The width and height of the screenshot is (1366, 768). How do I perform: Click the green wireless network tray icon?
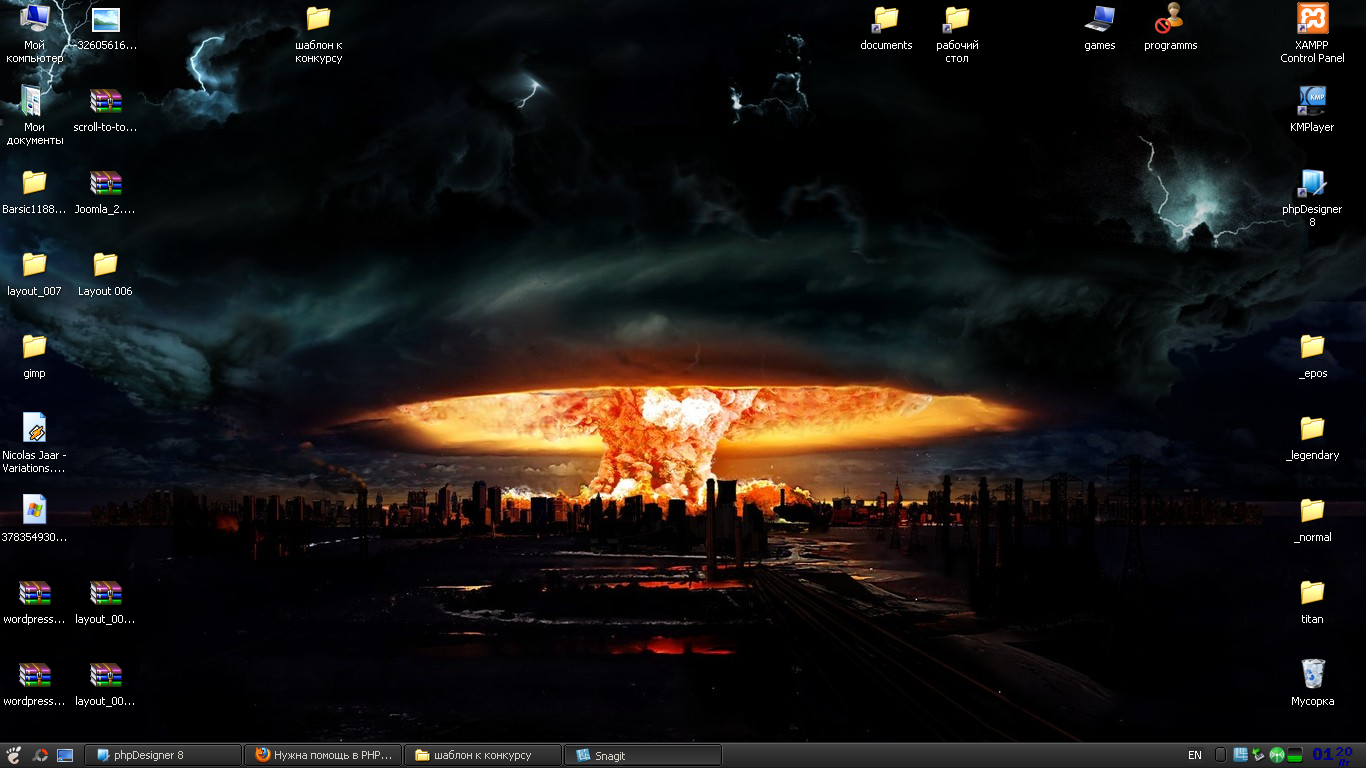point(1277,755)
